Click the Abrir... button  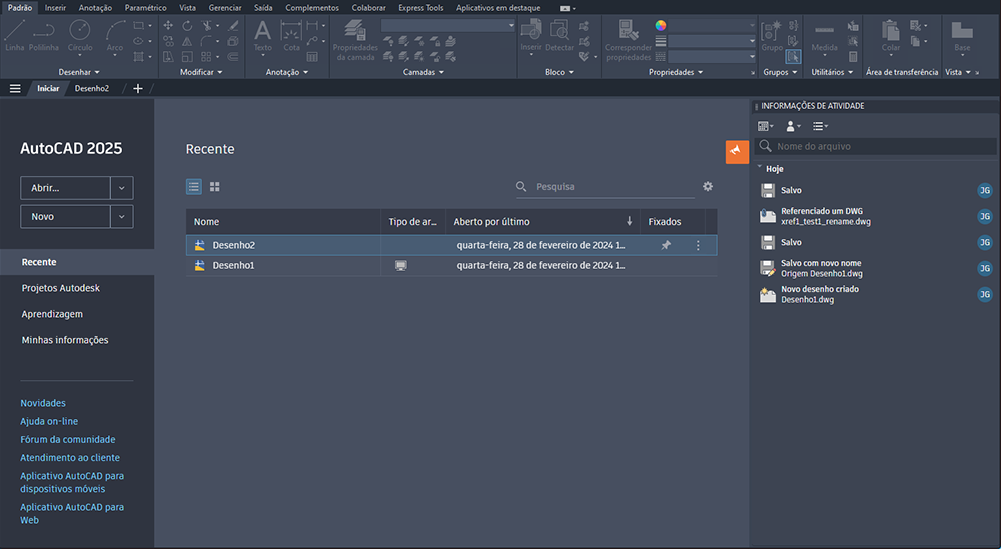65,188
